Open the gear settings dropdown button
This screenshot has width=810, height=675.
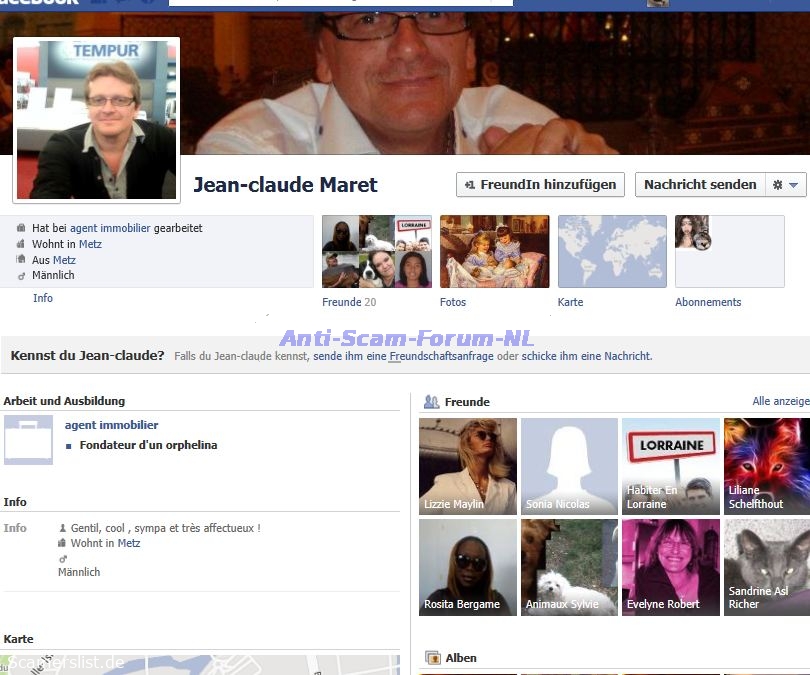click(785, 185)
